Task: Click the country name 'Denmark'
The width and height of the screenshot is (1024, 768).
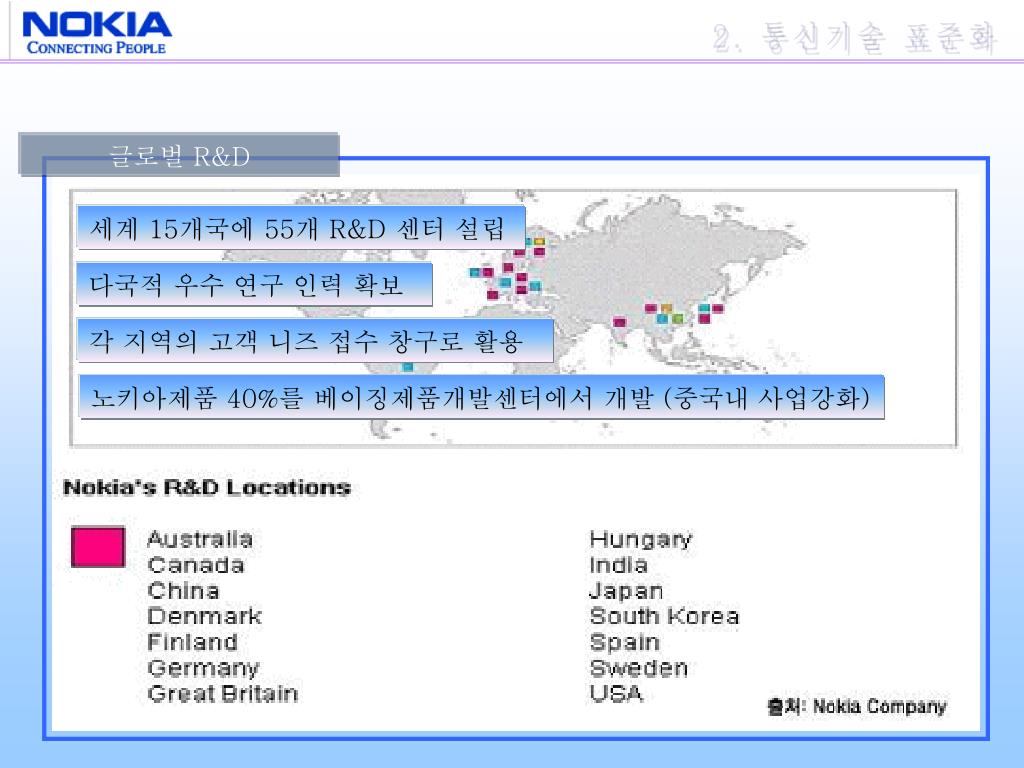Action: (x=204, y=616)
